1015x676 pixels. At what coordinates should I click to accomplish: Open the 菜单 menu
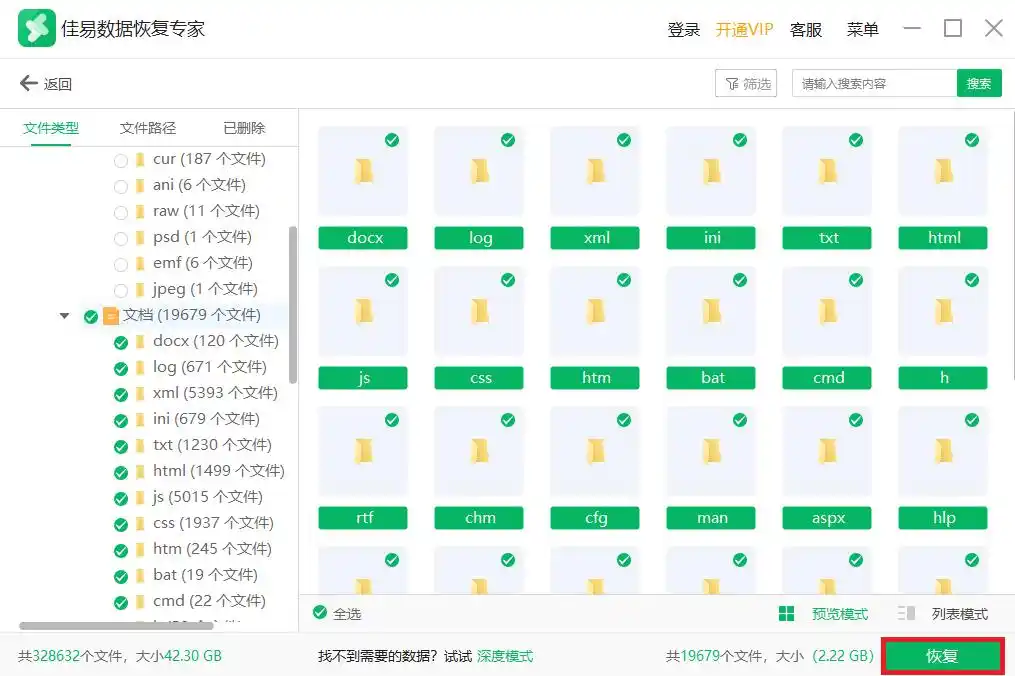pos(862,30)
